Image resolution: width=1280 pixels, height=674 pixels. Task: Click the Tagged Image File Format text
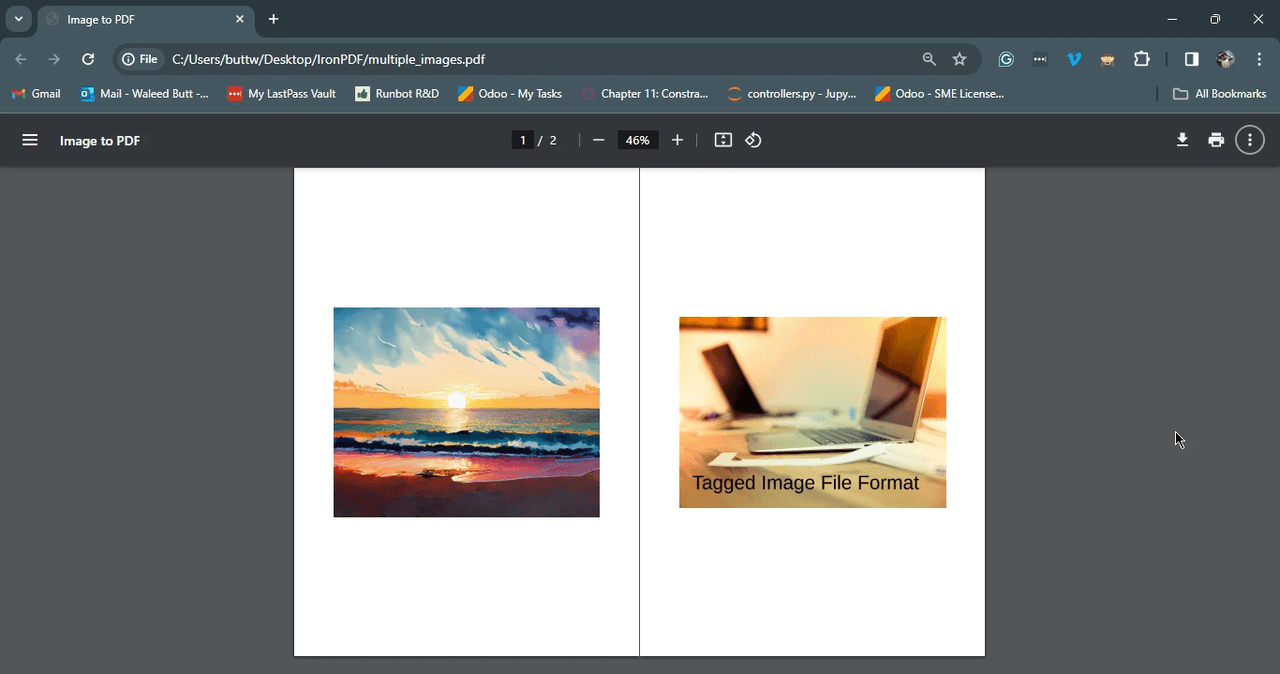[805, 483]
